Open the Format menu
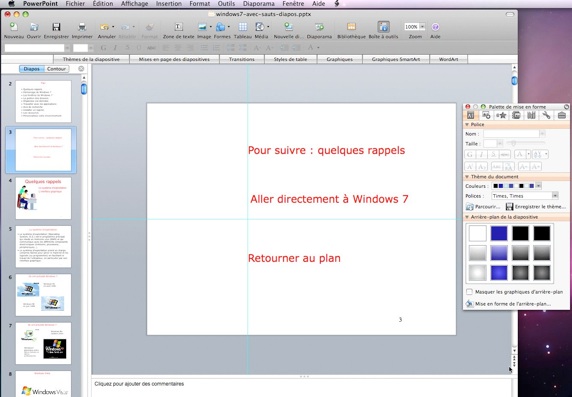Viewport: 572px width, 397px height. tap(200, 4)
